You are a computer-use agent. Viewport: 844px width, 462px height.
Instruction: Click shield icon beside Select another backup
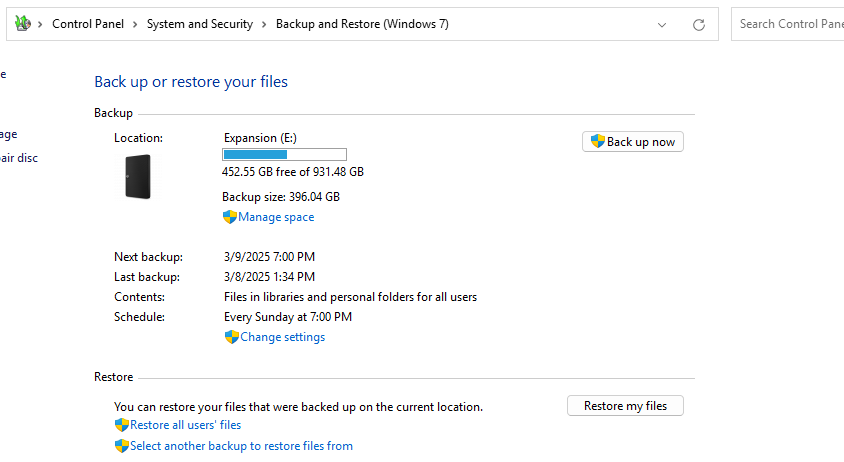tap(122, 446)
